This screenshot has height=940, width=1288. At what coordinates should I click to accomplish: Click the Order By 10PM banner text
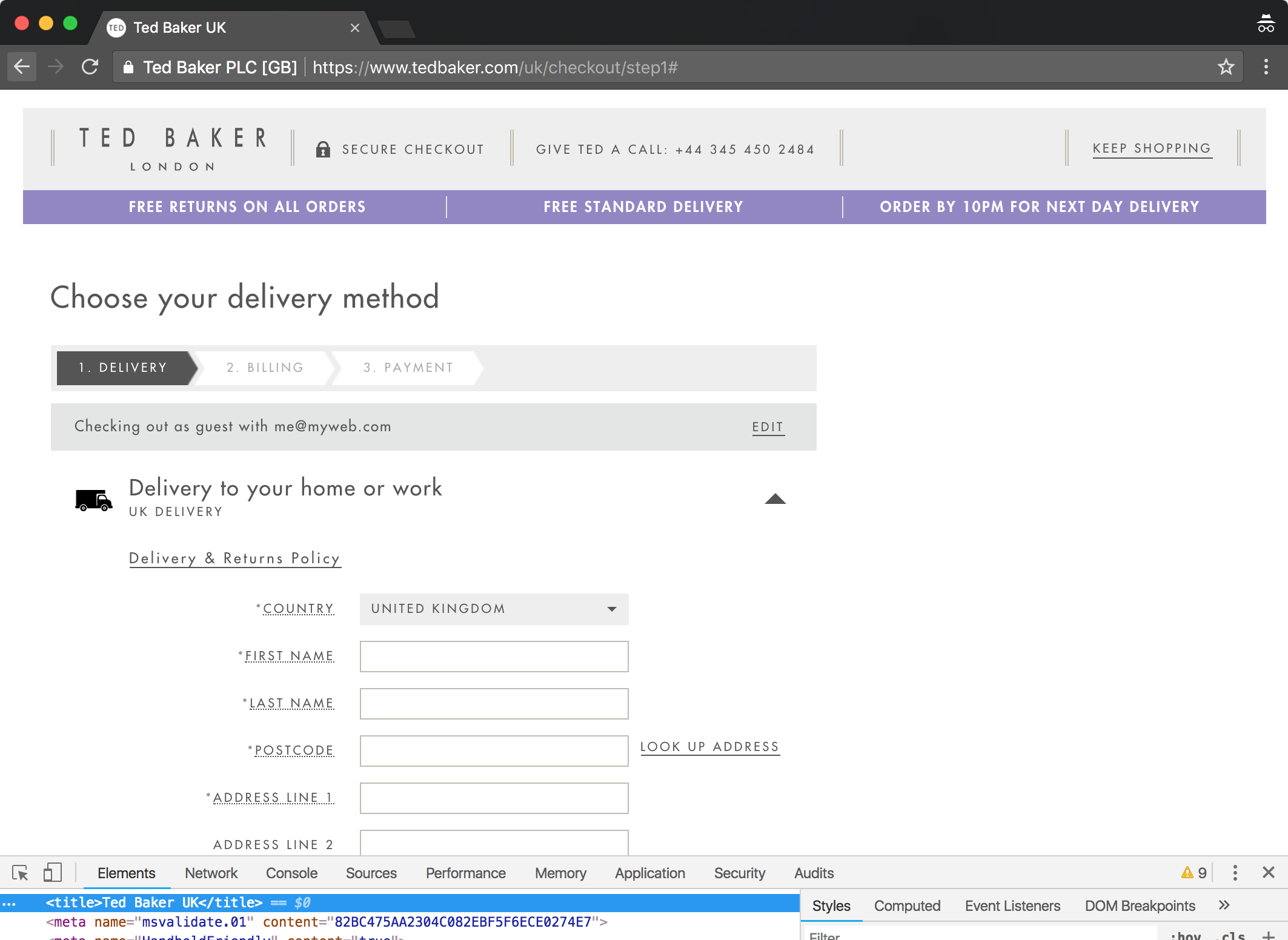pos(1040,207)
